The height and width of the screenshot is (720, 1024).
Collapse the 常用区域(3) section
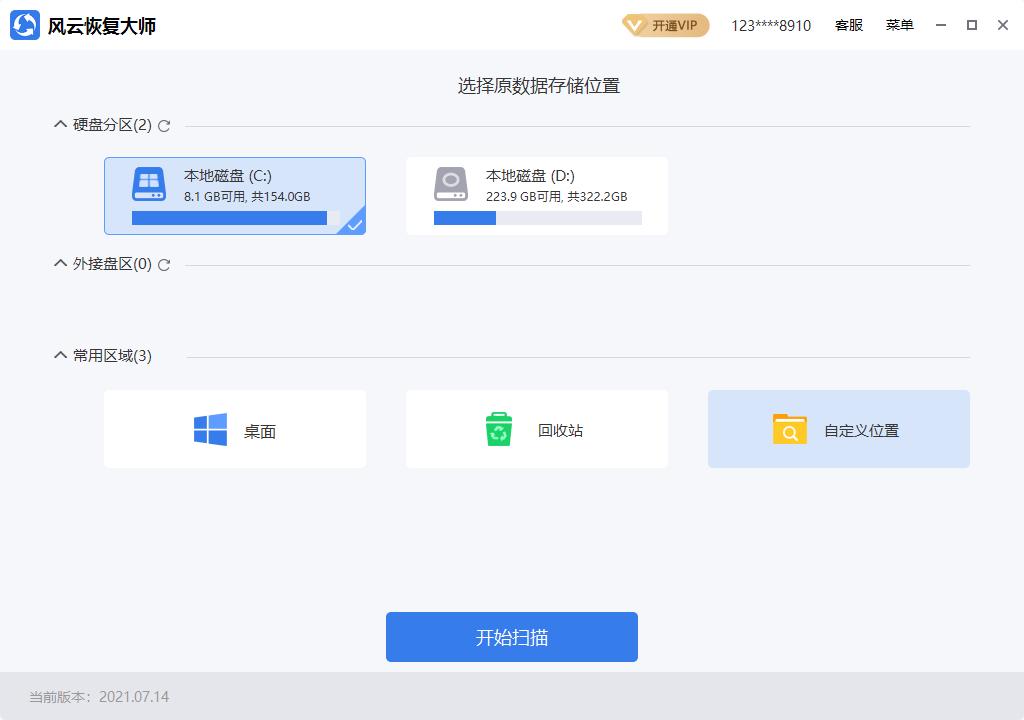coord(58,355)
